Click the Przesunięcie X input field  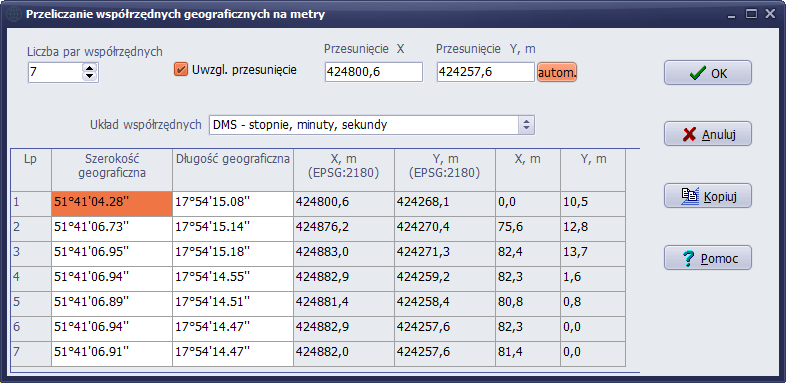pos(374,72)
